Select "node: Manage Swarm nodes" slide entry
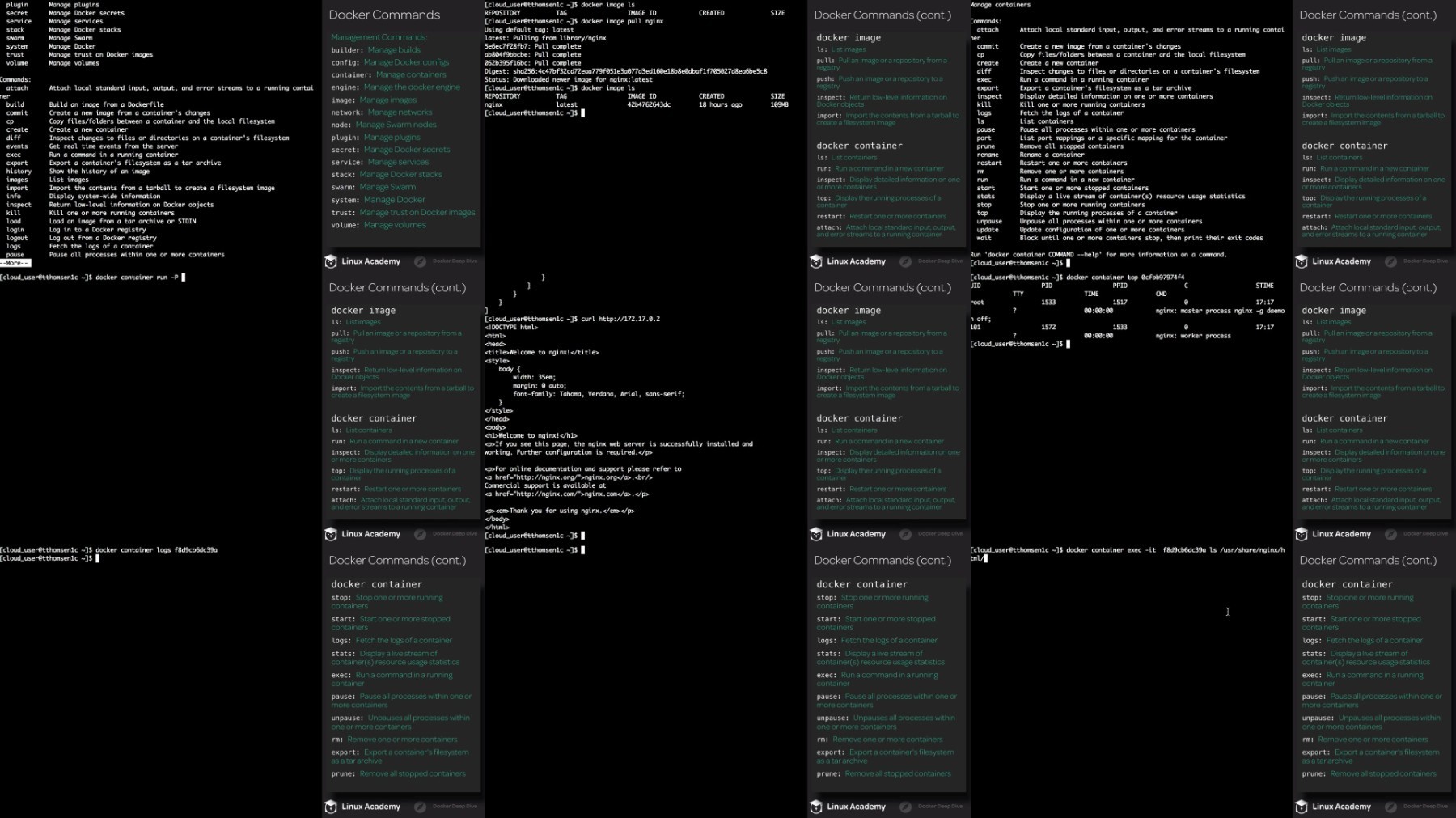 [x=383, y=125]
